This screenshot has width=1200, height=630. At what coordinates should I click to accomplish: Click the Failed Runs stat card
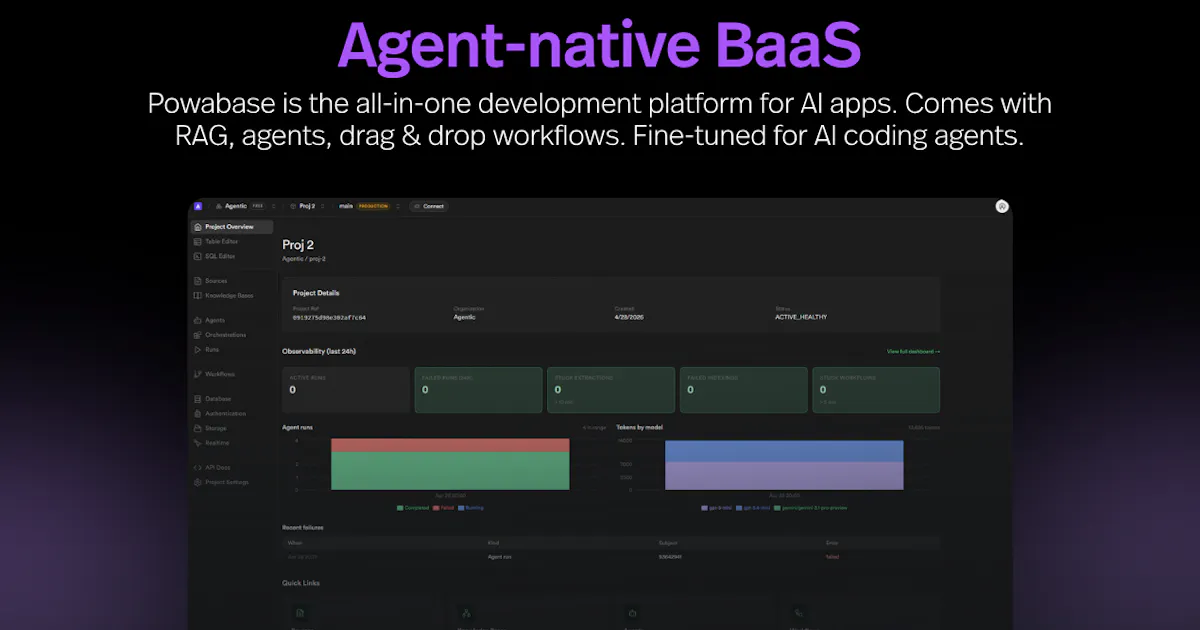(478, 390)
